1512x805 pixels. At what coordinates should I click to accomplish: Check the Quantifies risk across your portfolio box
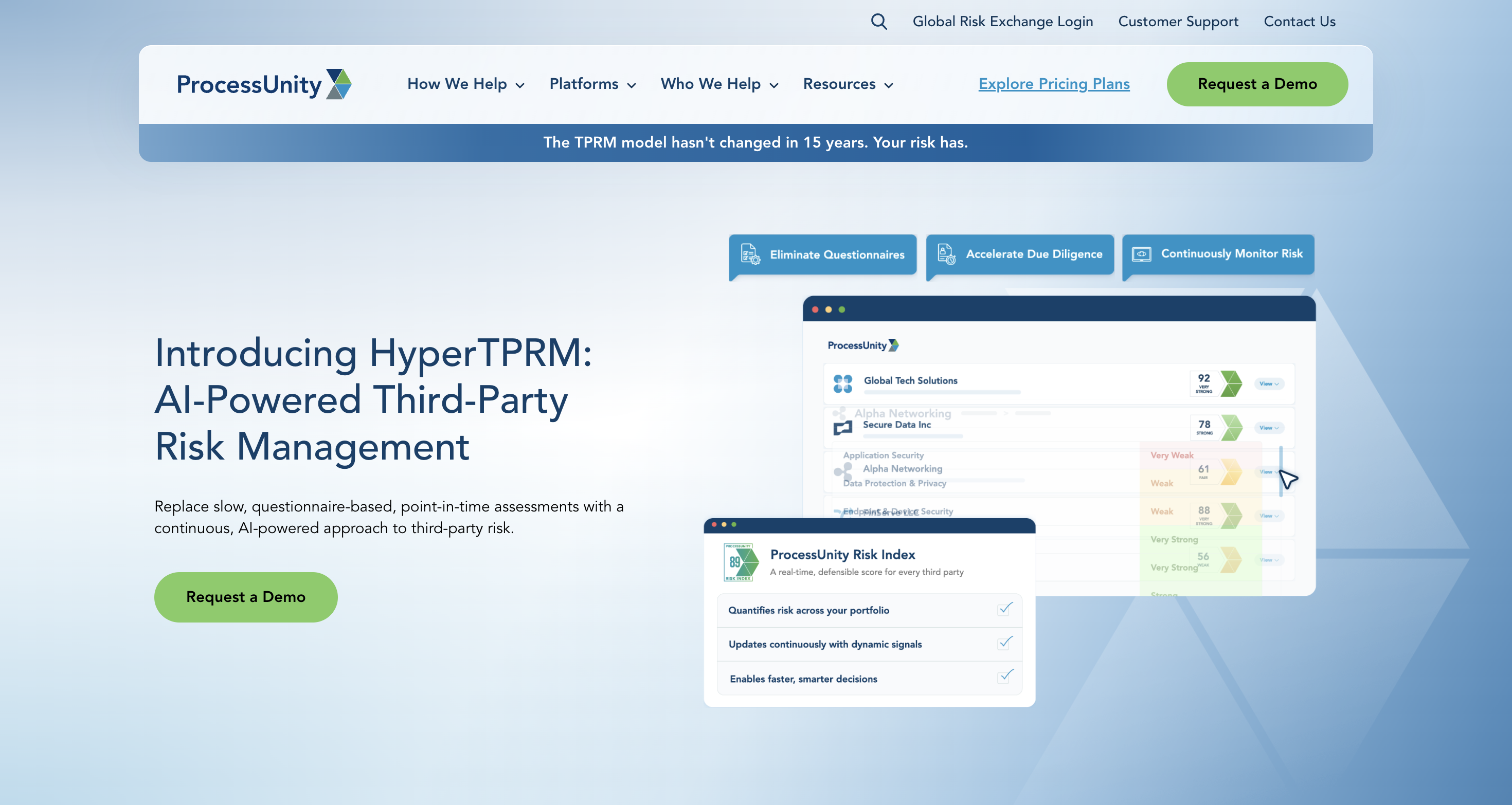(x=1005, y=609)
